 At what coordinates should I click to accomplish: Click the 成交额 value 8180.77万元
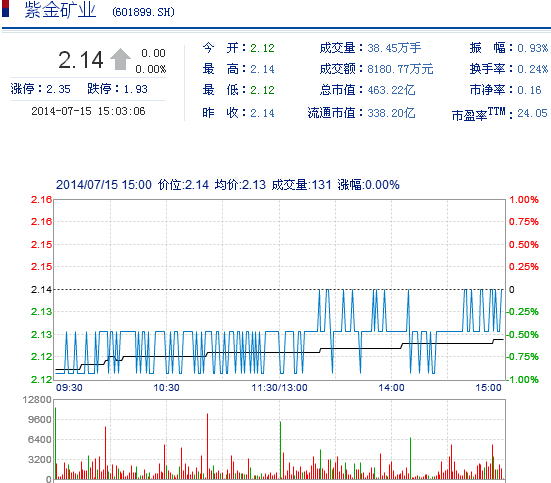[400, 69]
